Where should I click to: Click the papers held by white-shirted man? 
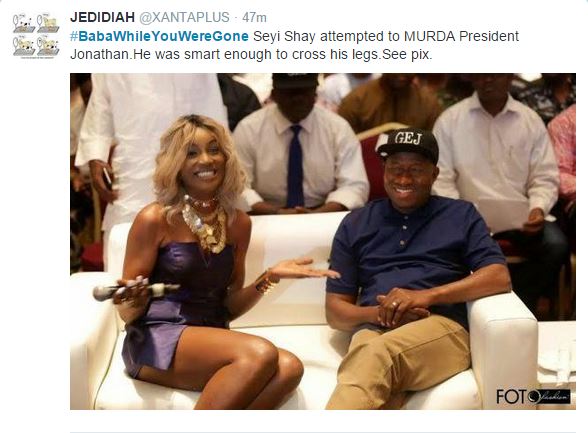coord(504,215)
